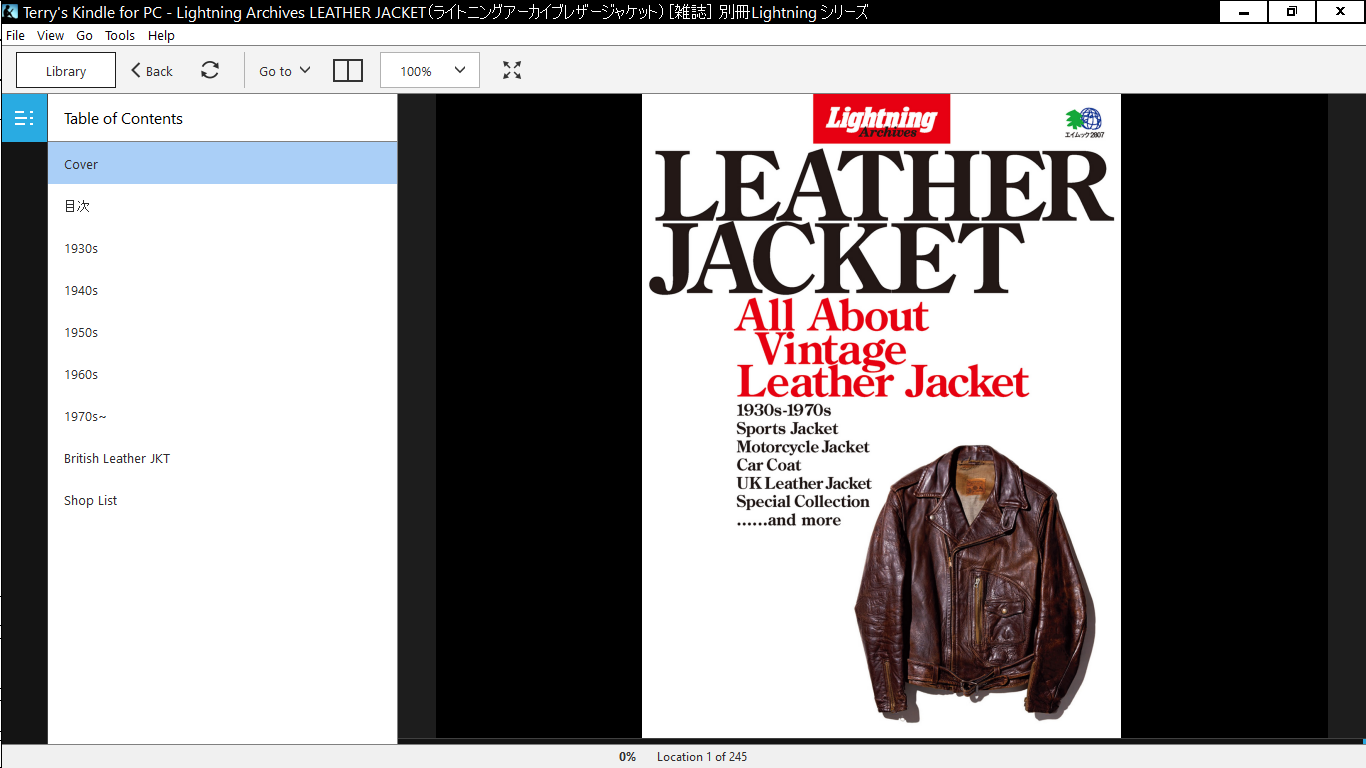Go to the 1950s chapter

[x=222, y=332]
